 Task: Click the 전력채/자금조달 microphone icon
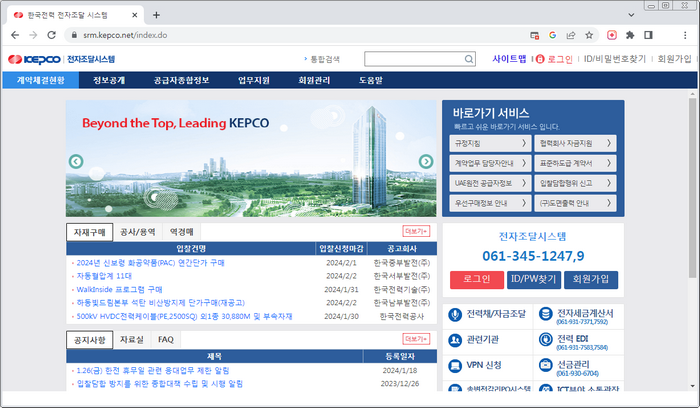[x=454, y=315]
